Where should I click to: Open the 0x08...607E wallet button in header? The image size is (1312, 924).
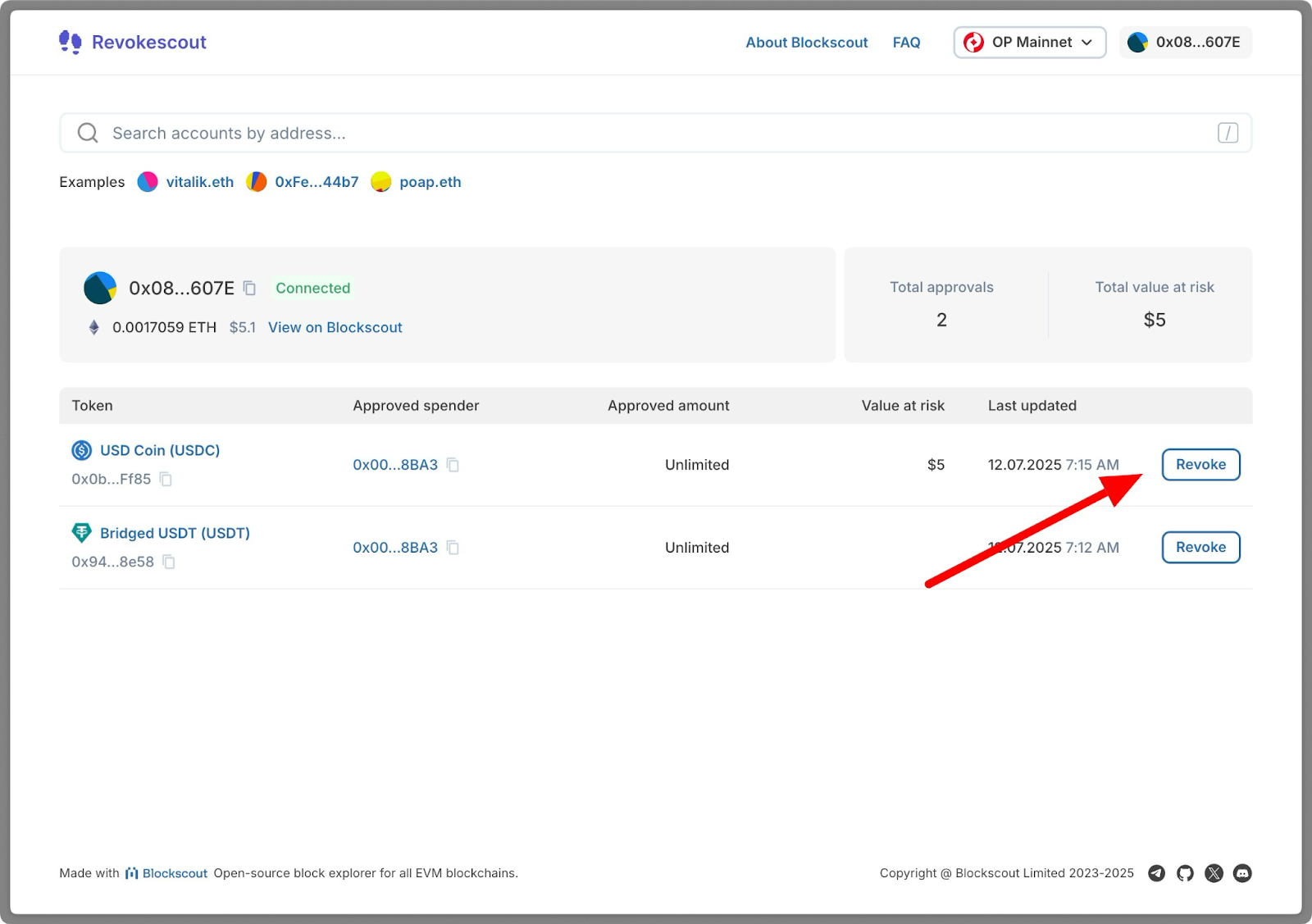point(1186,42)
